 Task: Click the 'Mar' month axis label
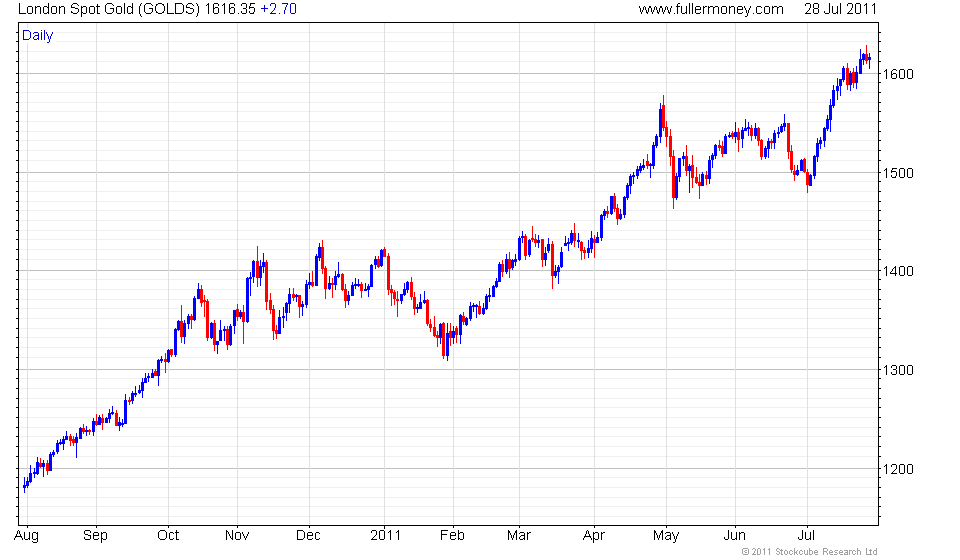(x=519, y=536)
